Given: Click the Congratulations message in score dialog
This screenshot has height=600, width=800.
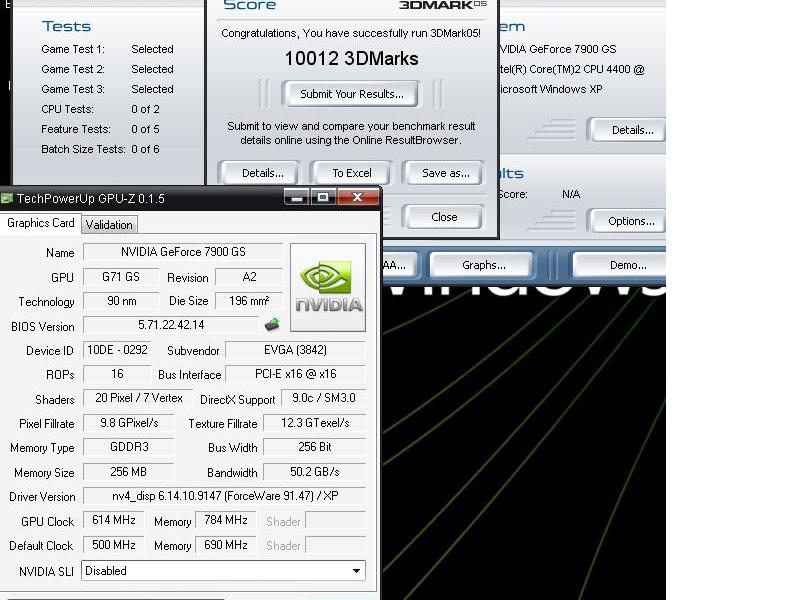Looking at the screenshot, I should coord(351,33).
